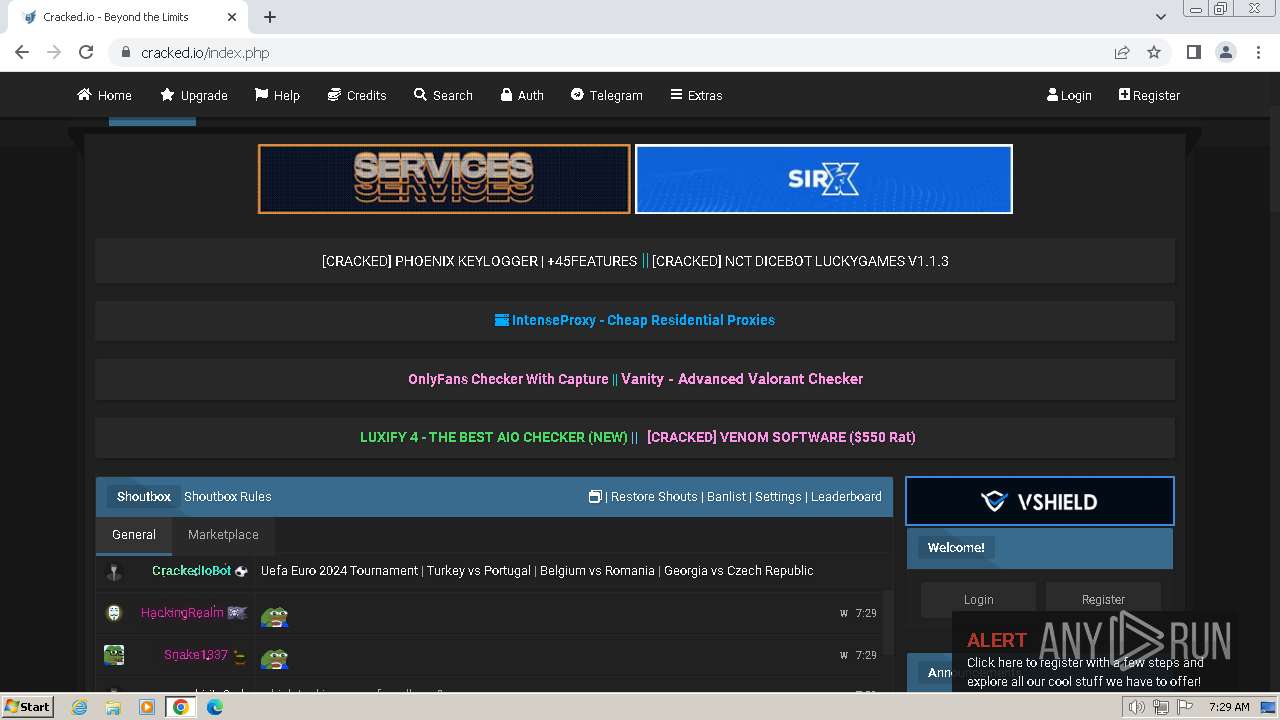The image size is (1280, 720).
Task: Open Shoutbox Rules
Action: pyautogui.click(x=228, y=496)
